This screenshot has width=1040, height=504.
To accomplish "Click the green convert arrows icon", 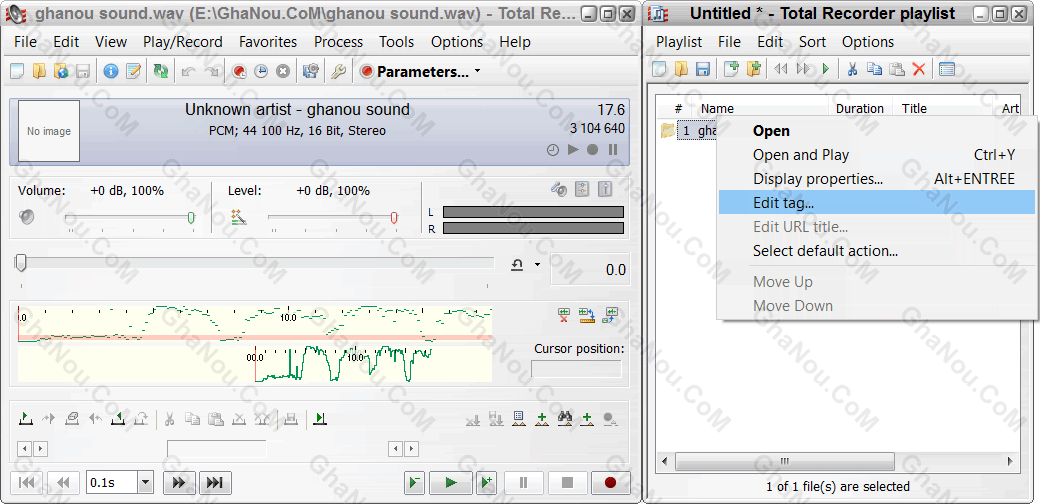I will click(161, 72).
